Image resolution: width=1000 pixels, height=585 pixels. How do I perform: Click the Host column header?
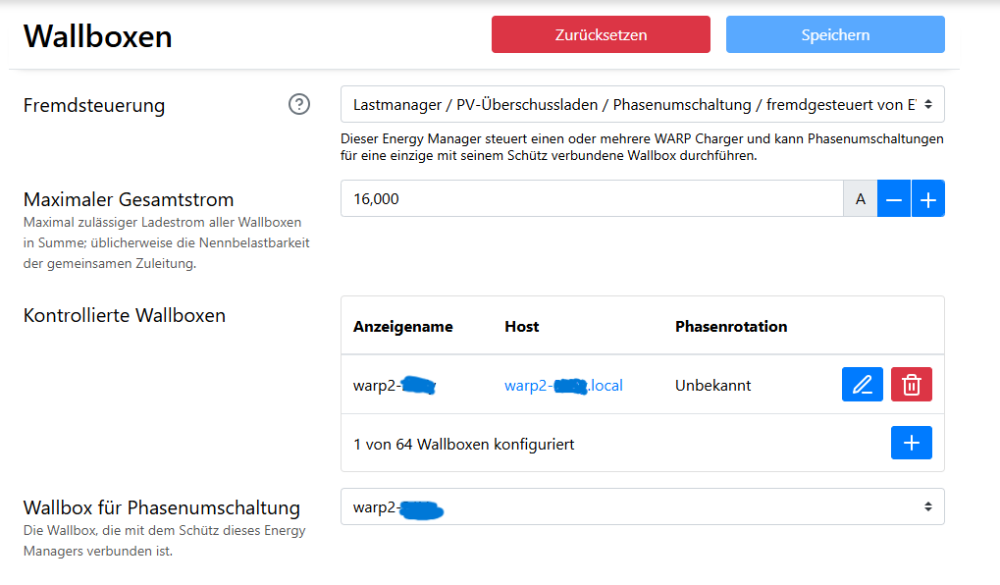(522, 327)
